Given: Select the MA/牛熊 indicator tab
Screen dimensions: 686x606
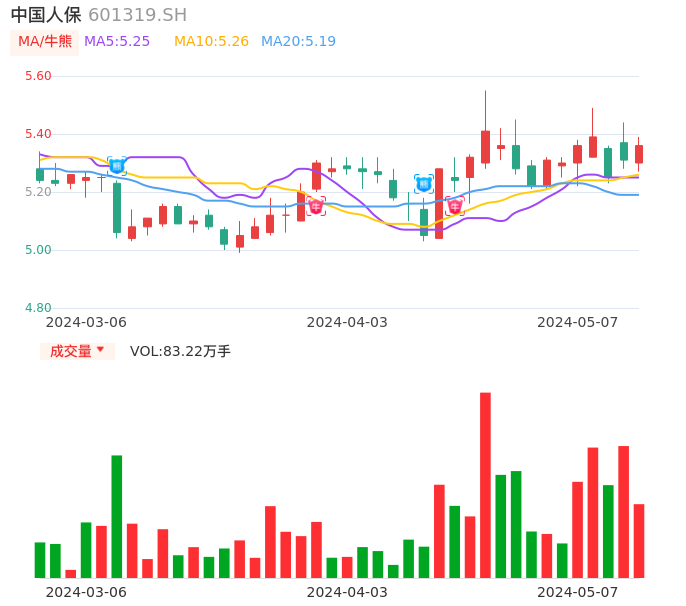Looking at the screenshot, I should [44, 42].
